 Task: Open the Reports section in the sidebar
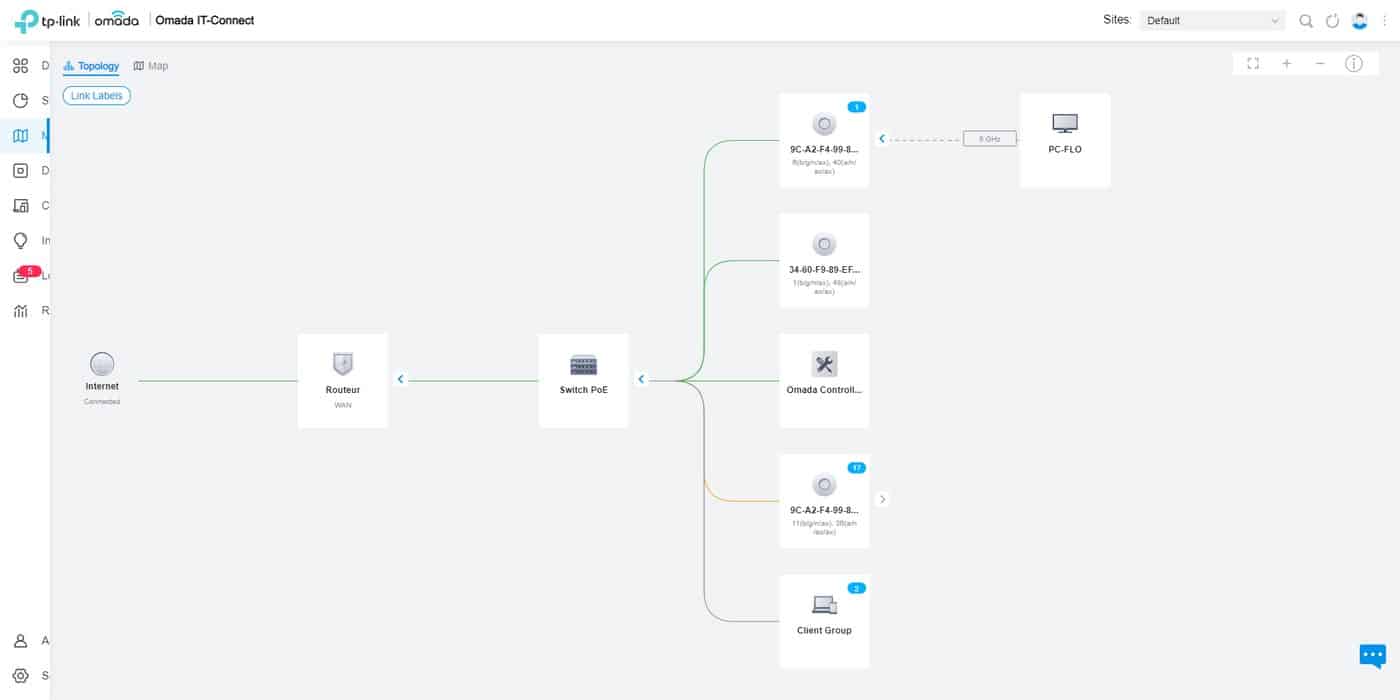pos(20,310)
